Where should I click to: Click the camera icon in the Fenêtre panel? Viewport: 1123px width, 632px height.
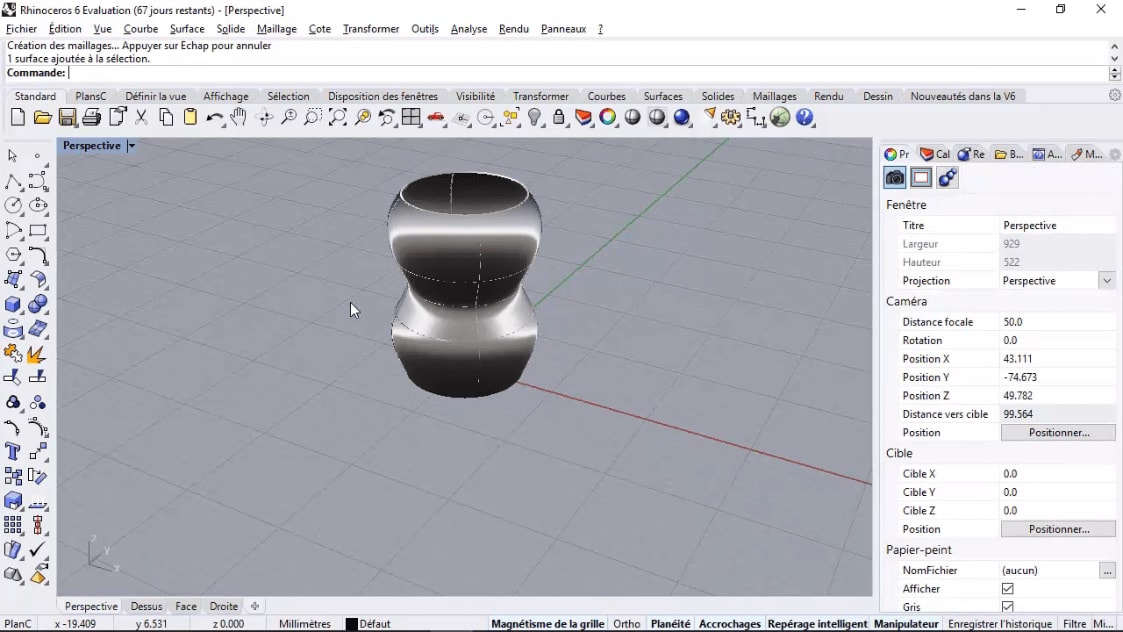coord(894,177)
